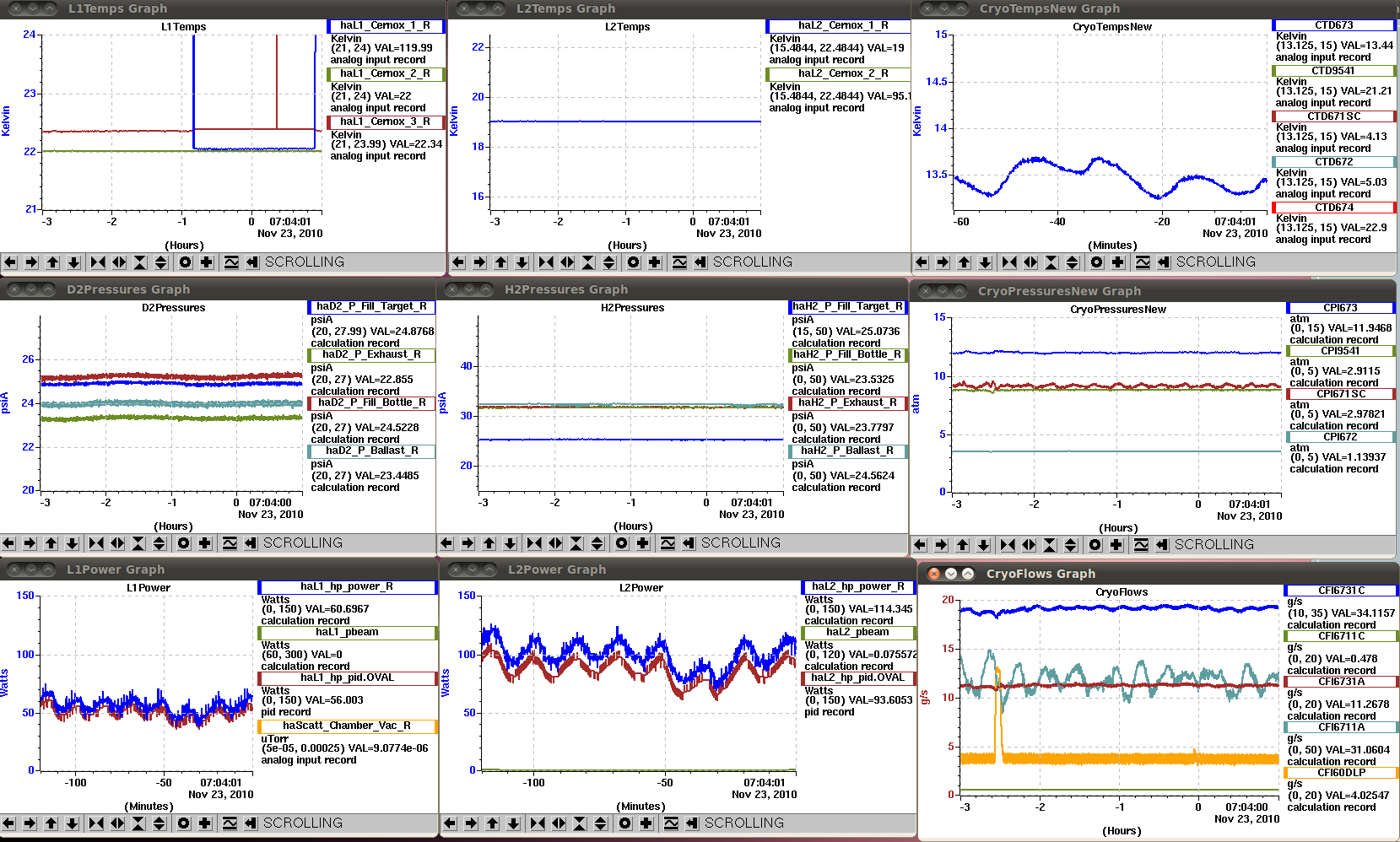
Task: Select the CFI6731A legend entry
Action: [x=1342, y=682]
